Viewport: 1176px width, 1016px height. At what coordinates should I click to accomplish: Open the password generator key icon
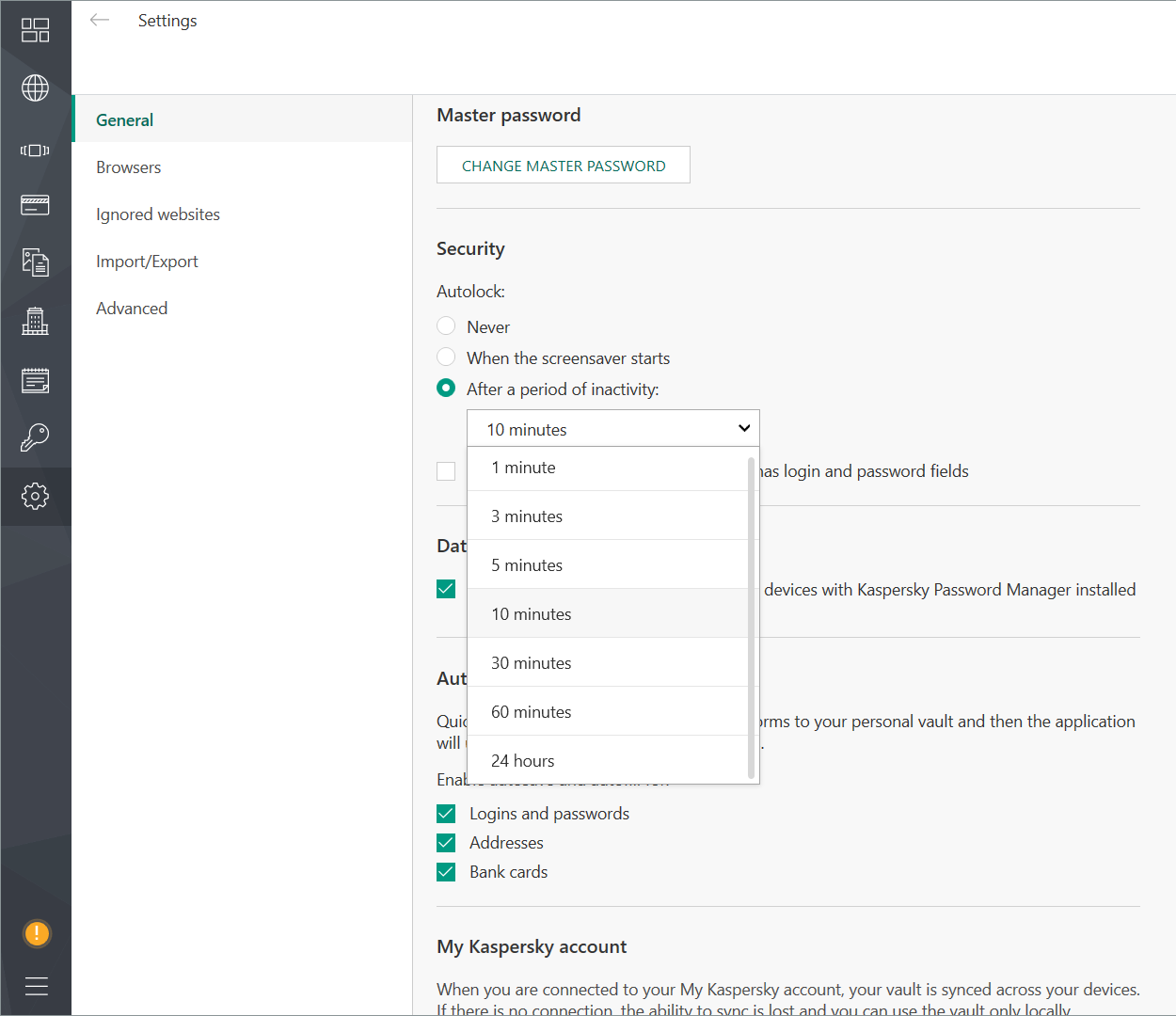35,437
